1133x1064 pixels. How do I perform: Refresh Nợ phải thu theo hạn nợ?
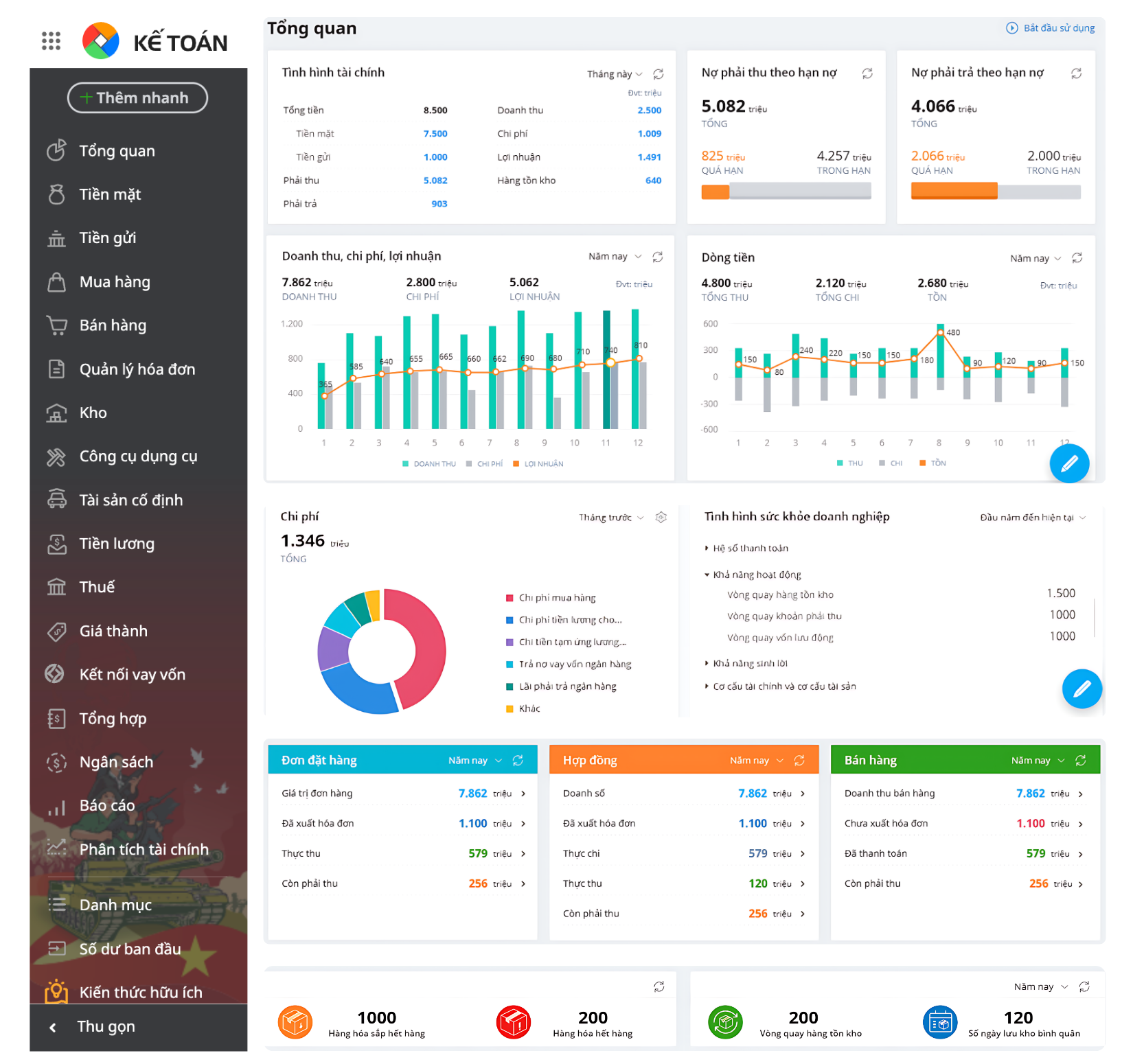click(867, 73)
